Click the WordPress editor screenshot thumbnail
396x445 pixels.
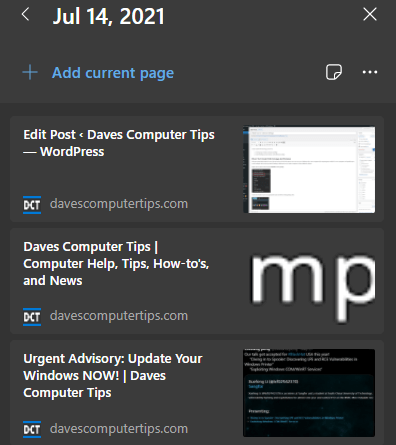(309, 169)
